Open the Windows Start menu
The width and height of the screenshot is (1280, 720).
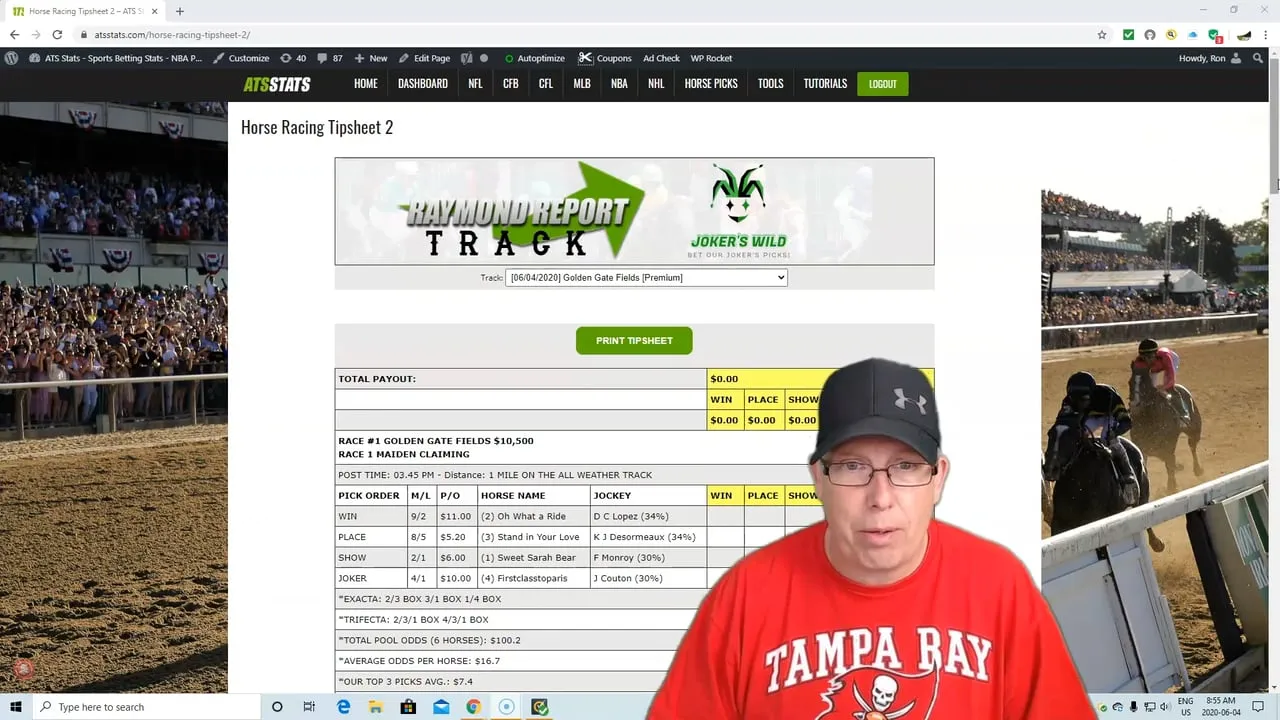(16, 707)
